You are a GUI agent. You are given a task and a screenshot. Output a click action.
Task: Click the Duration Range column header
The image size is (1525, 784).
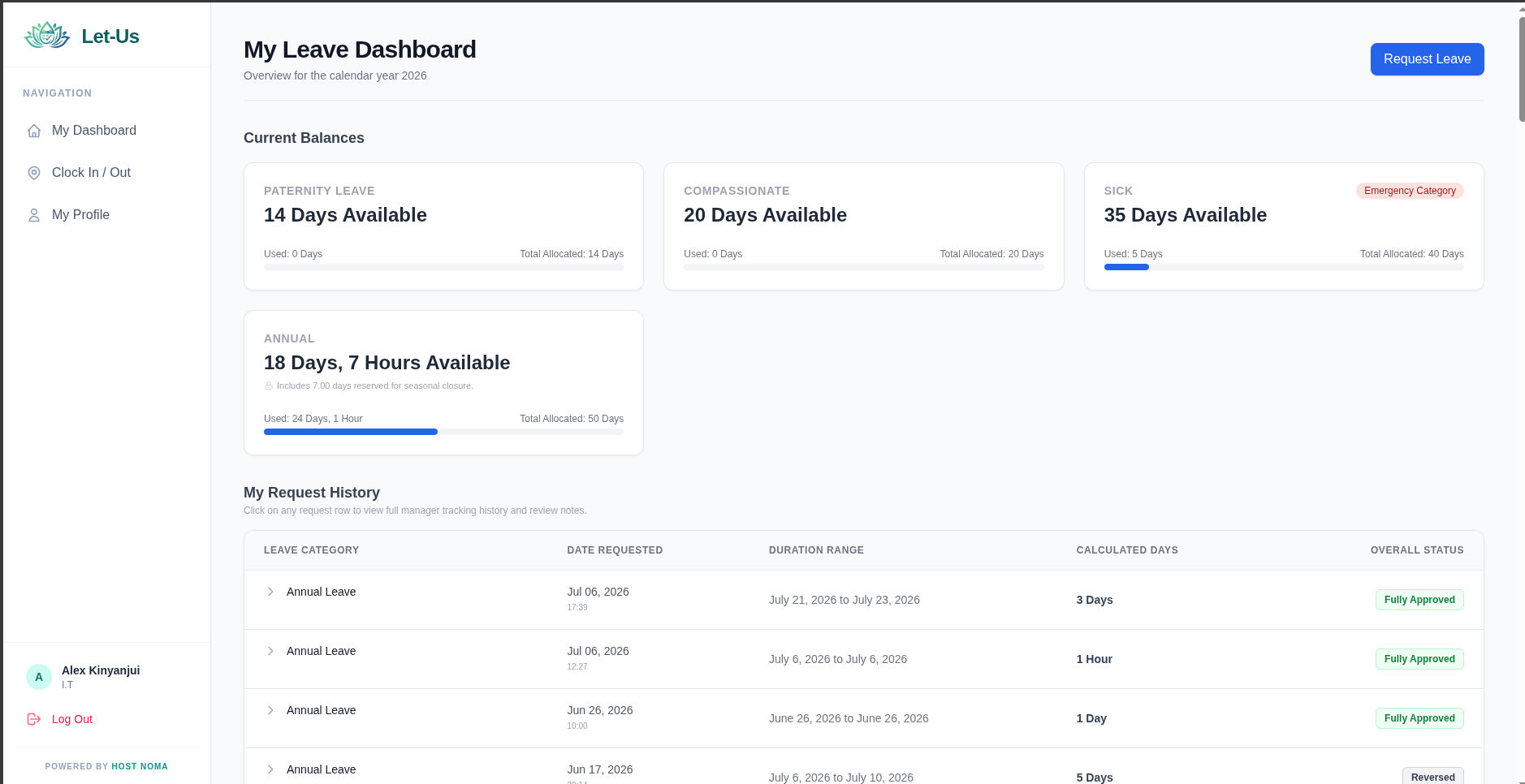click(816, 550)
